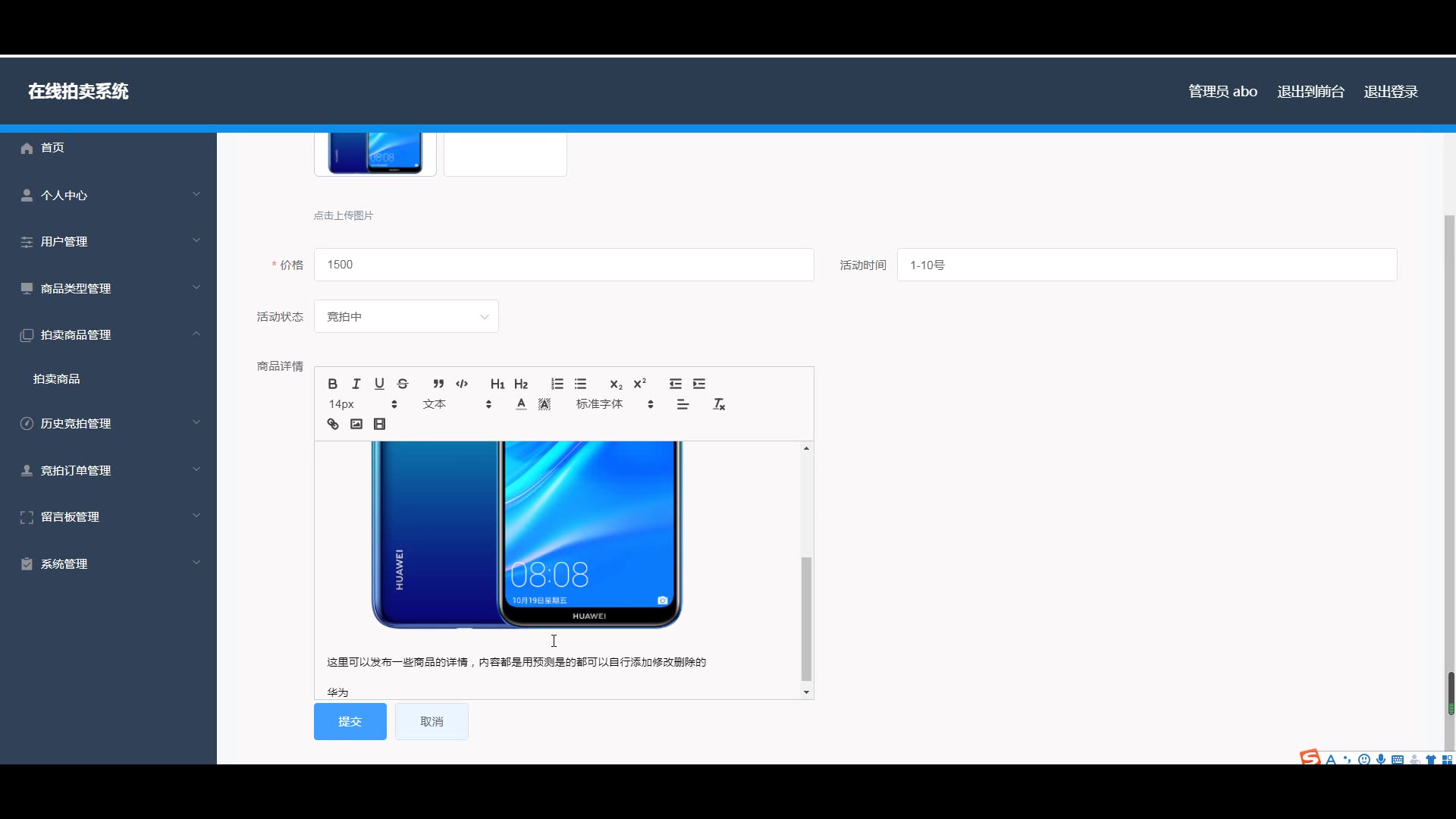
Task: Open the text alignment options
Action: point(682,404)
